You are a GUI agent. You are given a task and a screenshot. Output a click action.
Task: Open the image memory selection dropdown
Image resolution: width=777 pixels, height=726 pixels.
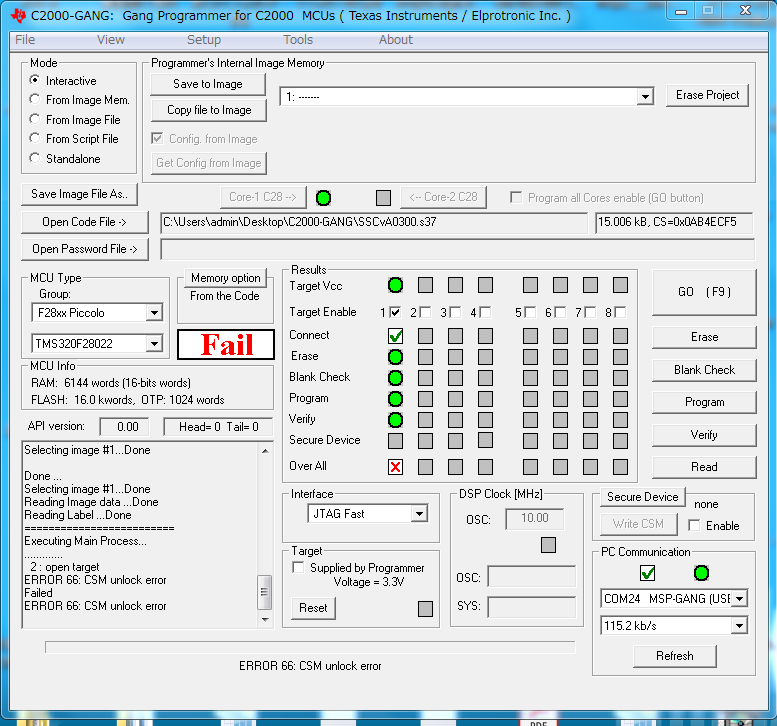tap(645, 97)
